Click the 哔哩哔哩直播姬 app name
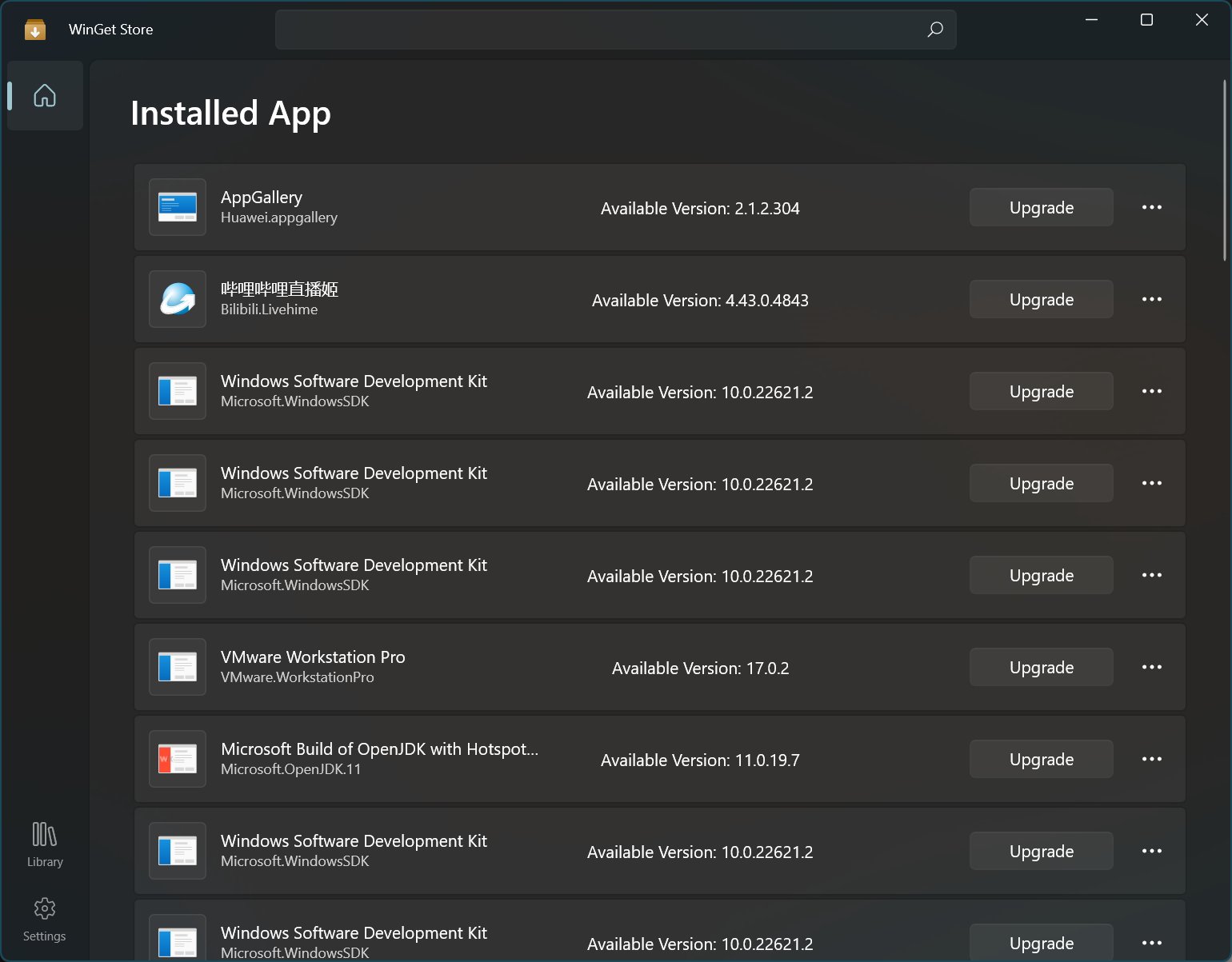 click(x=279, y=289)
